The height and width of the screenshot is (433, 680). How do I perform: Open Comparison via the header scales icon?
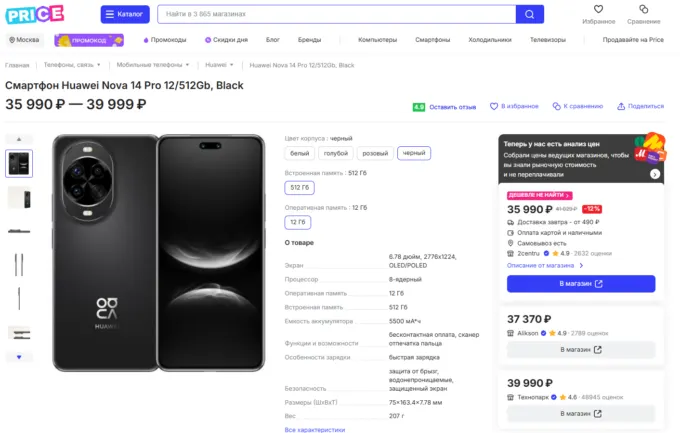coord(644,10)
